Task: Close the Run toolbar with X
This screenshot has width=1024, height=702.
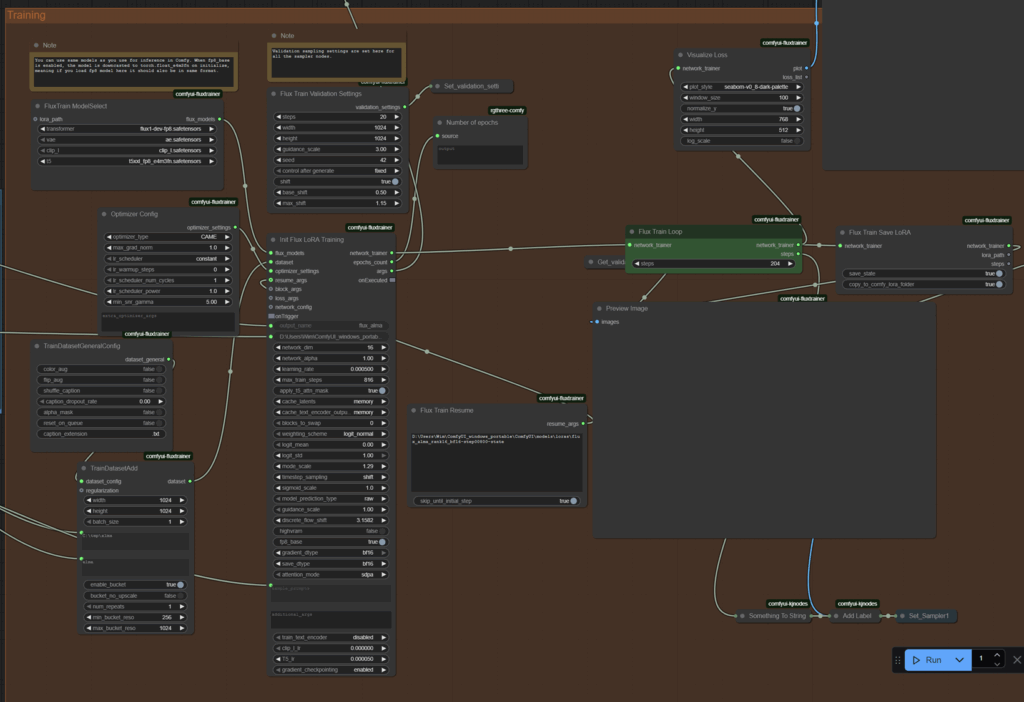Action: 1017,660
